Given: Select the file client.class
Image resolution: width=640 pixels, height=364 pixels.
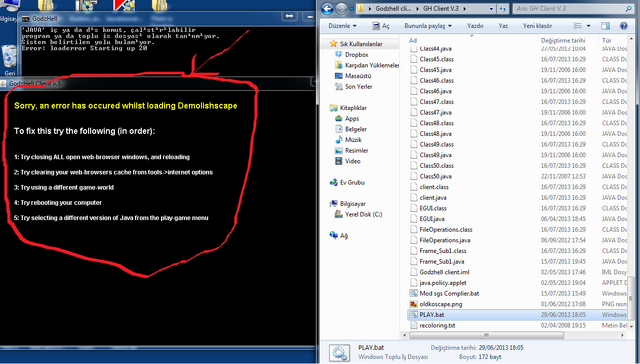Looking at the screenshot, I should pos(434,186).
